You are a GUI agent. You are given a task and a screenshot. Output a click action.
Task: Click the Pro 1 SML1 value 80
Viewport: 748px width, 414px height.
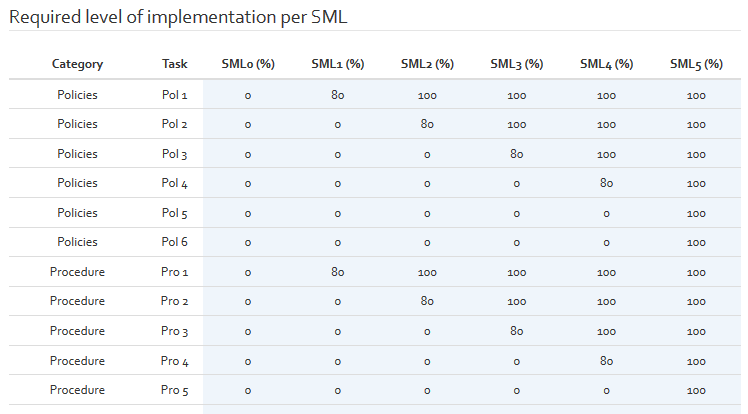(x=338, y=272)
